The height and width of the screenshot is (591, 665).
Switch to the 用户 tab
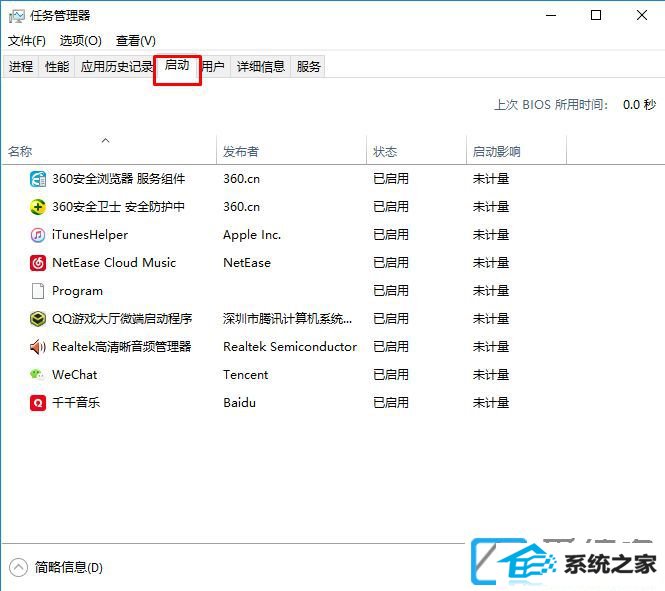(214, 67)
